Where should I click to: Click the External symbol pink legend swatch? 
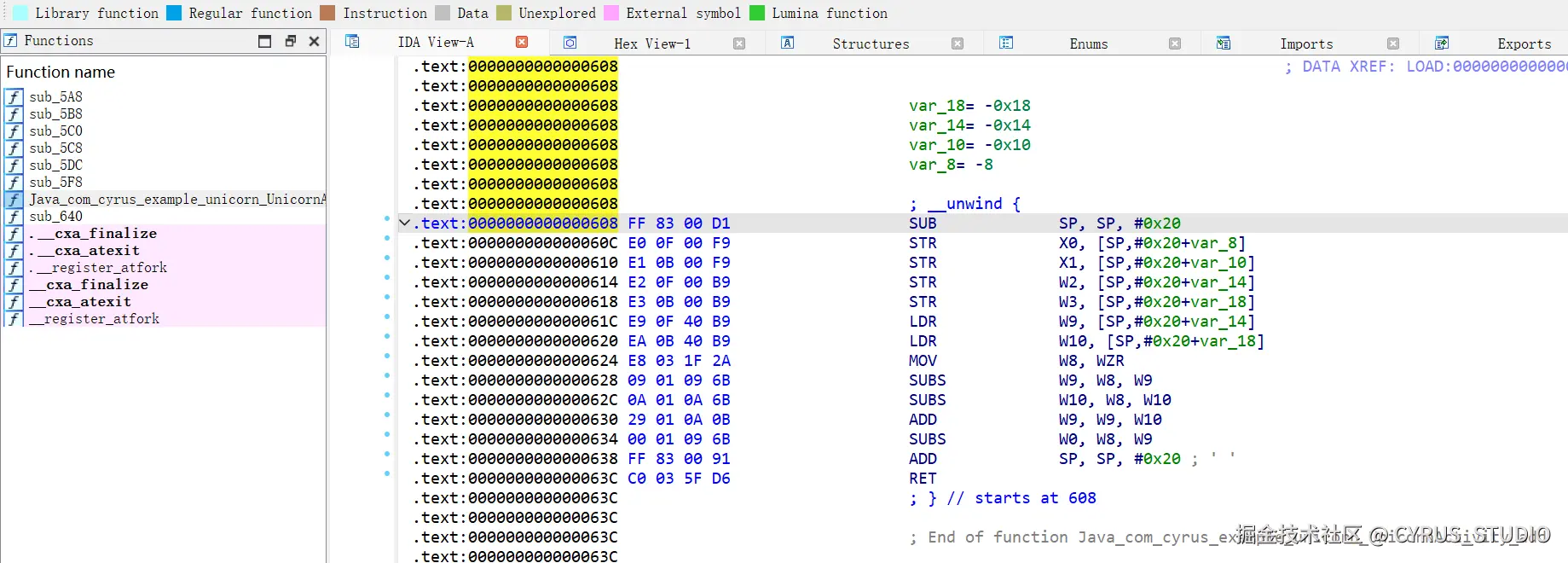611,13
